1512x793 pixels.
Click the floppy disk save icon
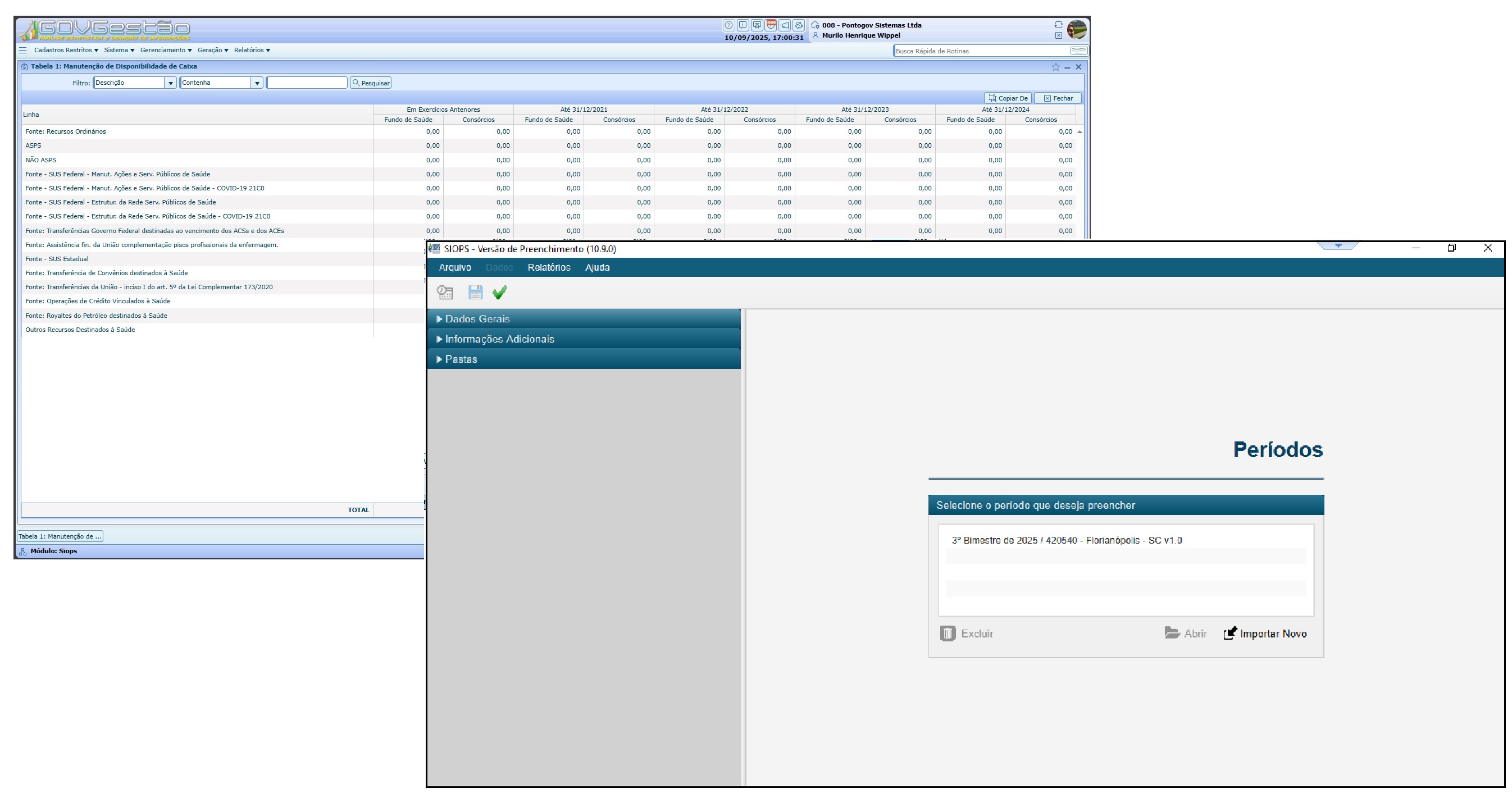475,292
